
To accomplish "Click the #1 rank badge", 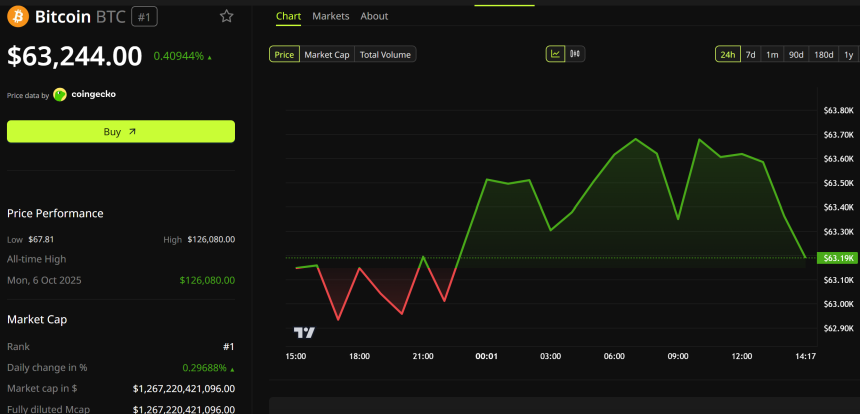I will 144,17.
